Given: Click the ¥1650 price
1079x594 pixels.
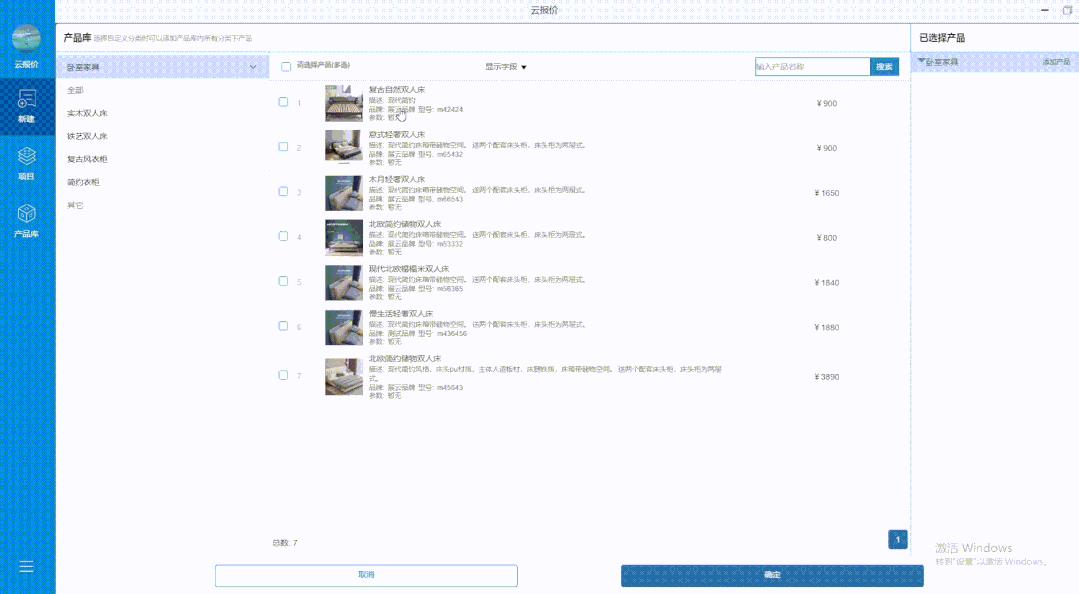Looking at the screenshot, I should point(826,193).
